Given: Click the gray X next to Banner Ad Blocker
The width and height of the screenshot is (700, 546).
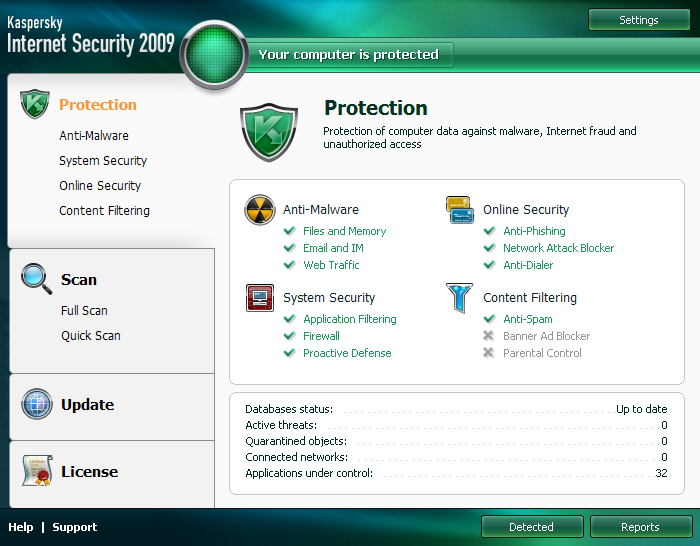Looking at the screenshot, I should click(x=489, y=336).
